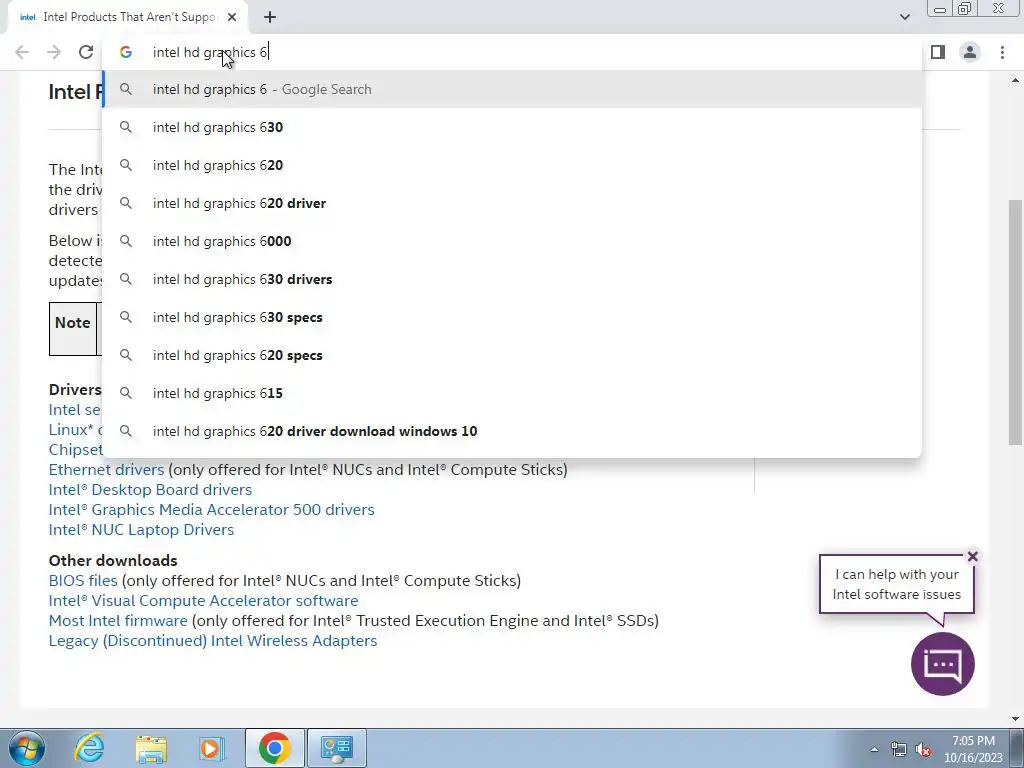Screen dimensions: 1024x768
Task: Open Windows Explorer folder on taskbar
Action: [x=151, y=748]
